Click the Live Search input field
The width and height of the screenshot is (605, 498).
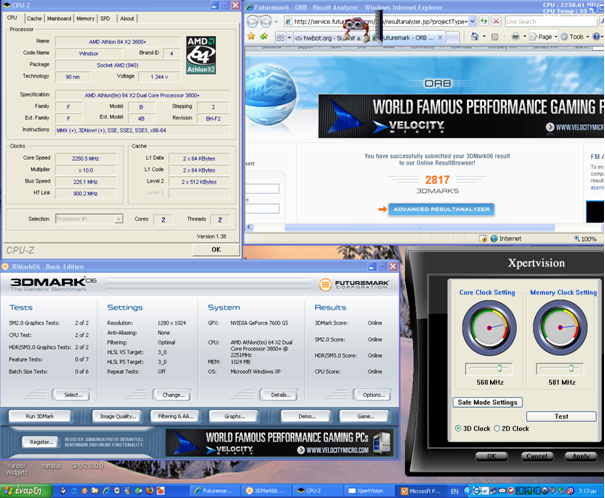click(x=551, y=22)
